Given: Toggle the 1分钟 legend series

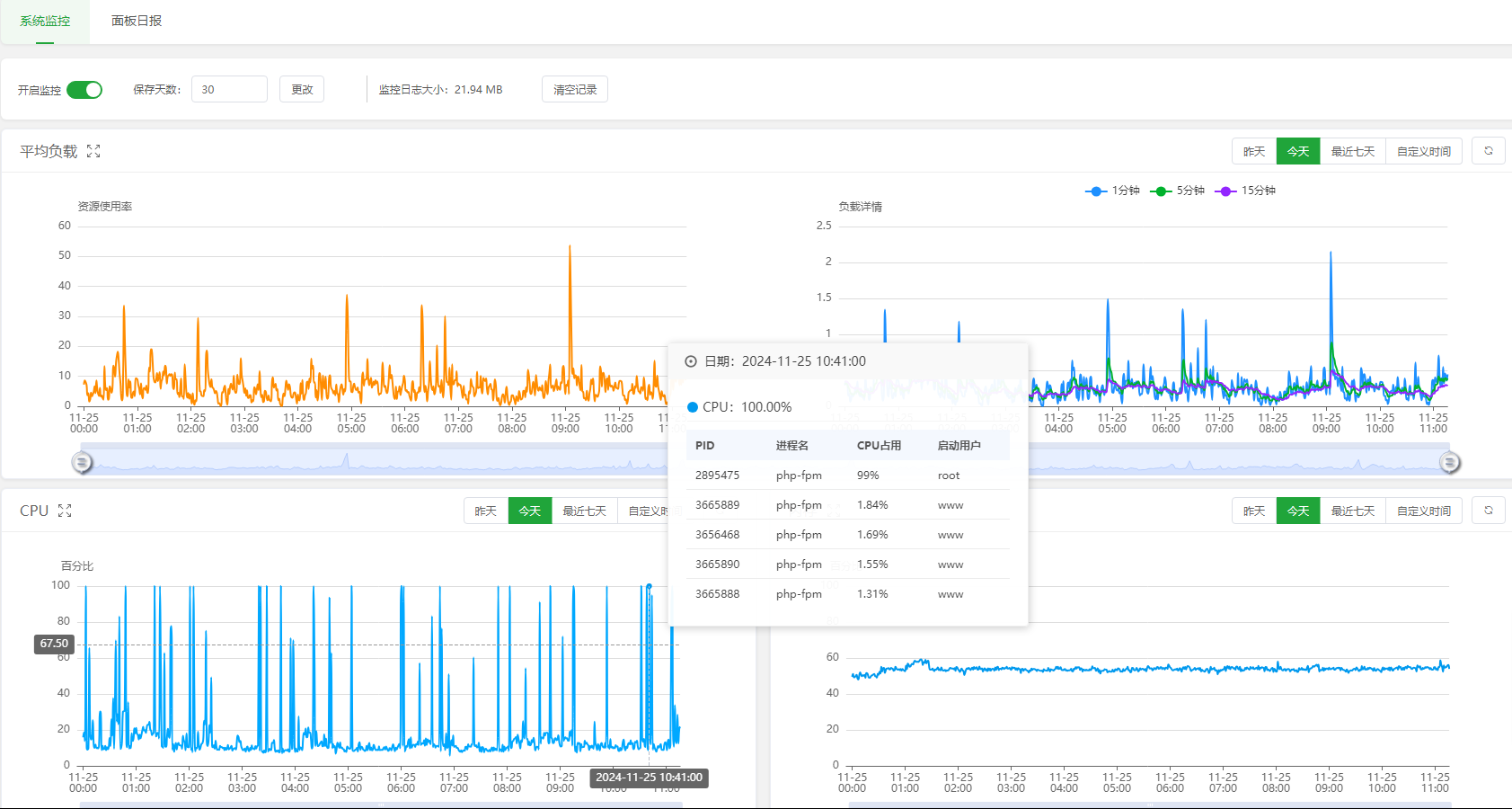Looking at the screenshot, I should (x=1112, y=191).
